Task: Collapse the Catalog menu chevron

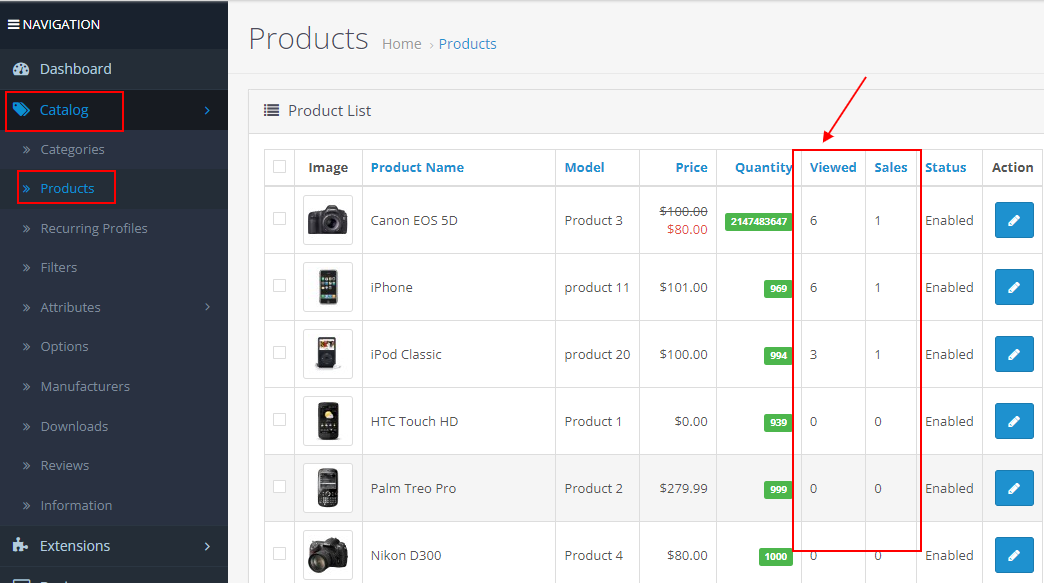Action: (x=207, y=110)
